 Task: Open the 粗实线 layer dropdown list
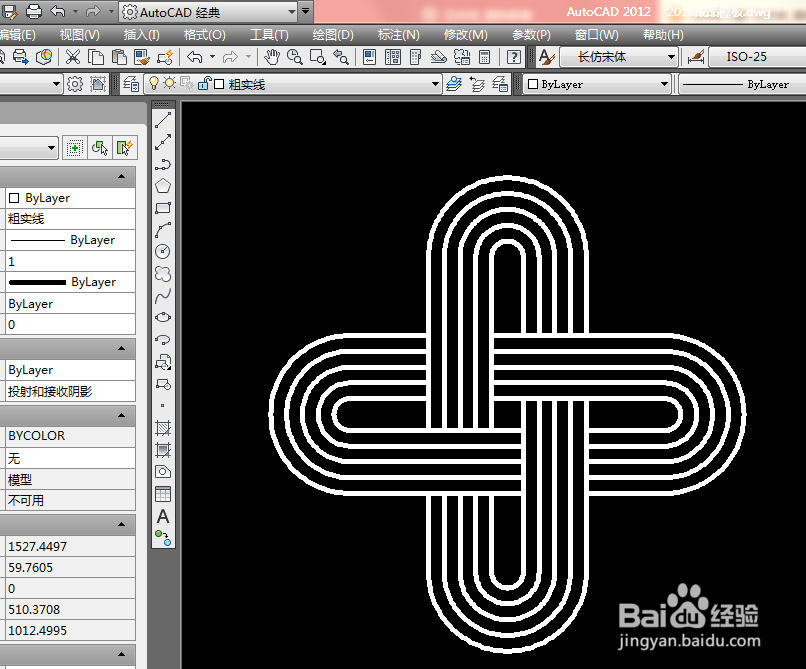pos(435,84)
